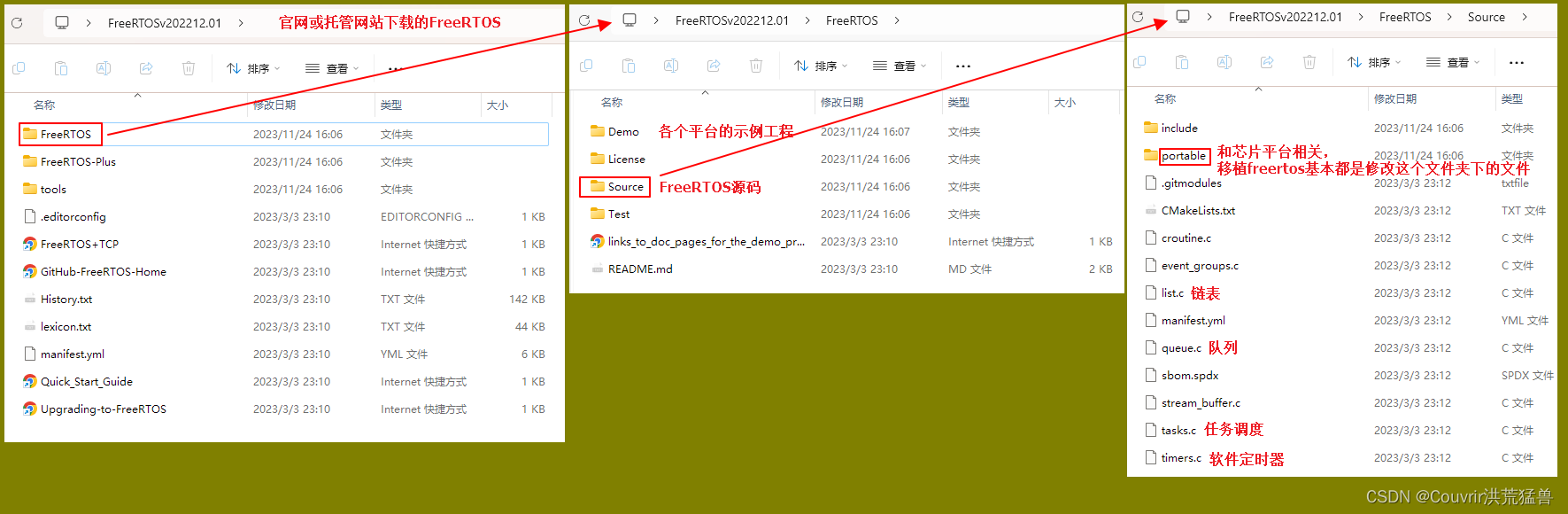Click the PC monitor icon in right window
This screenshot has height=514, width=1568.
click(x=1183, y=17)
